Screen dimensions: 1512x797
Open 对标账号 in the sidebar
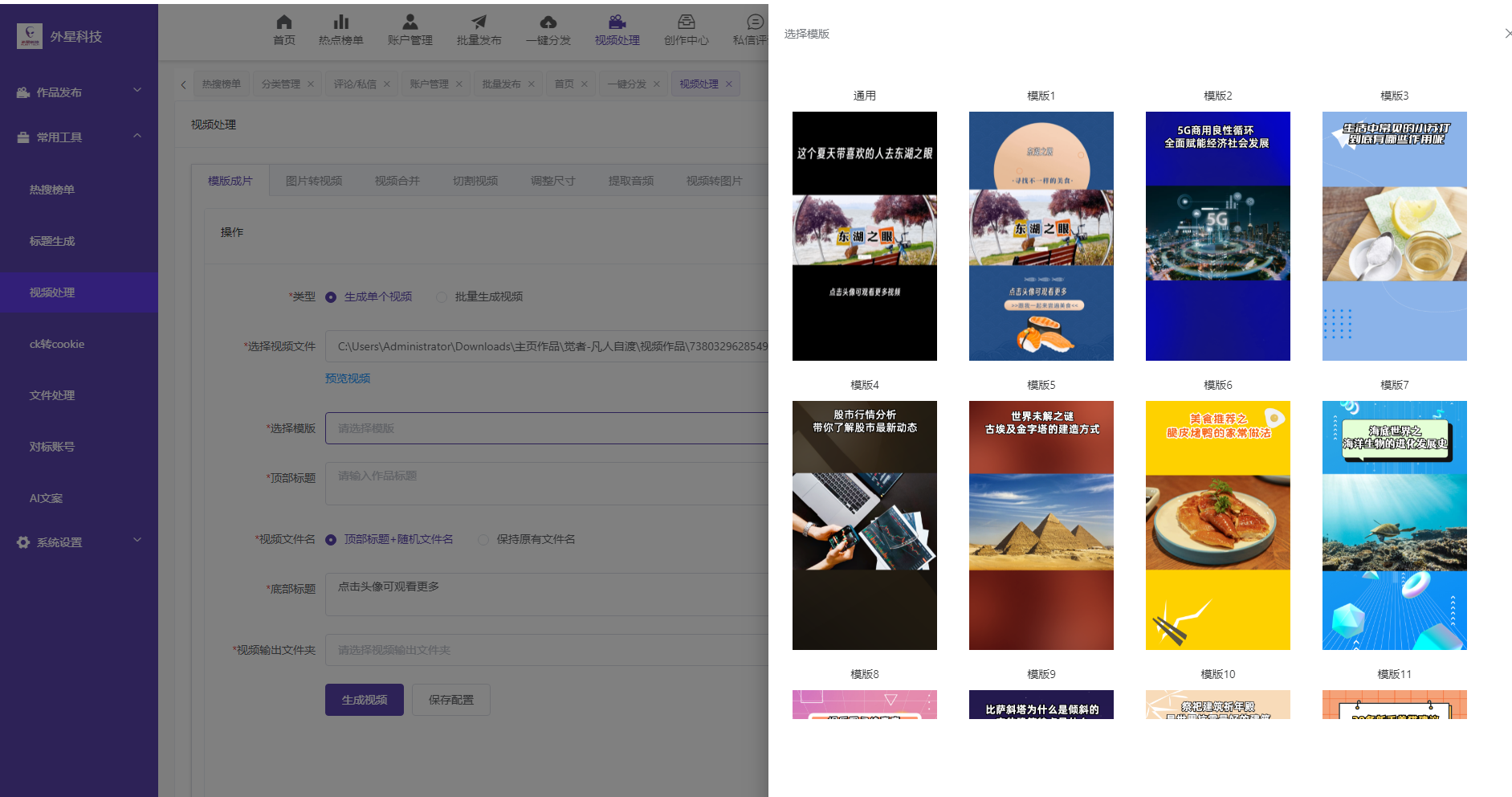[79, 447]
